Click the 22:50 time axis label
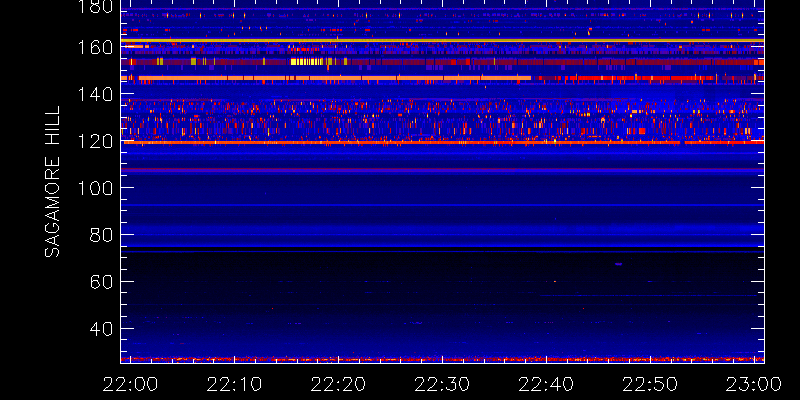The height and width of the screenshot is (400, 800). pos(650,384)
